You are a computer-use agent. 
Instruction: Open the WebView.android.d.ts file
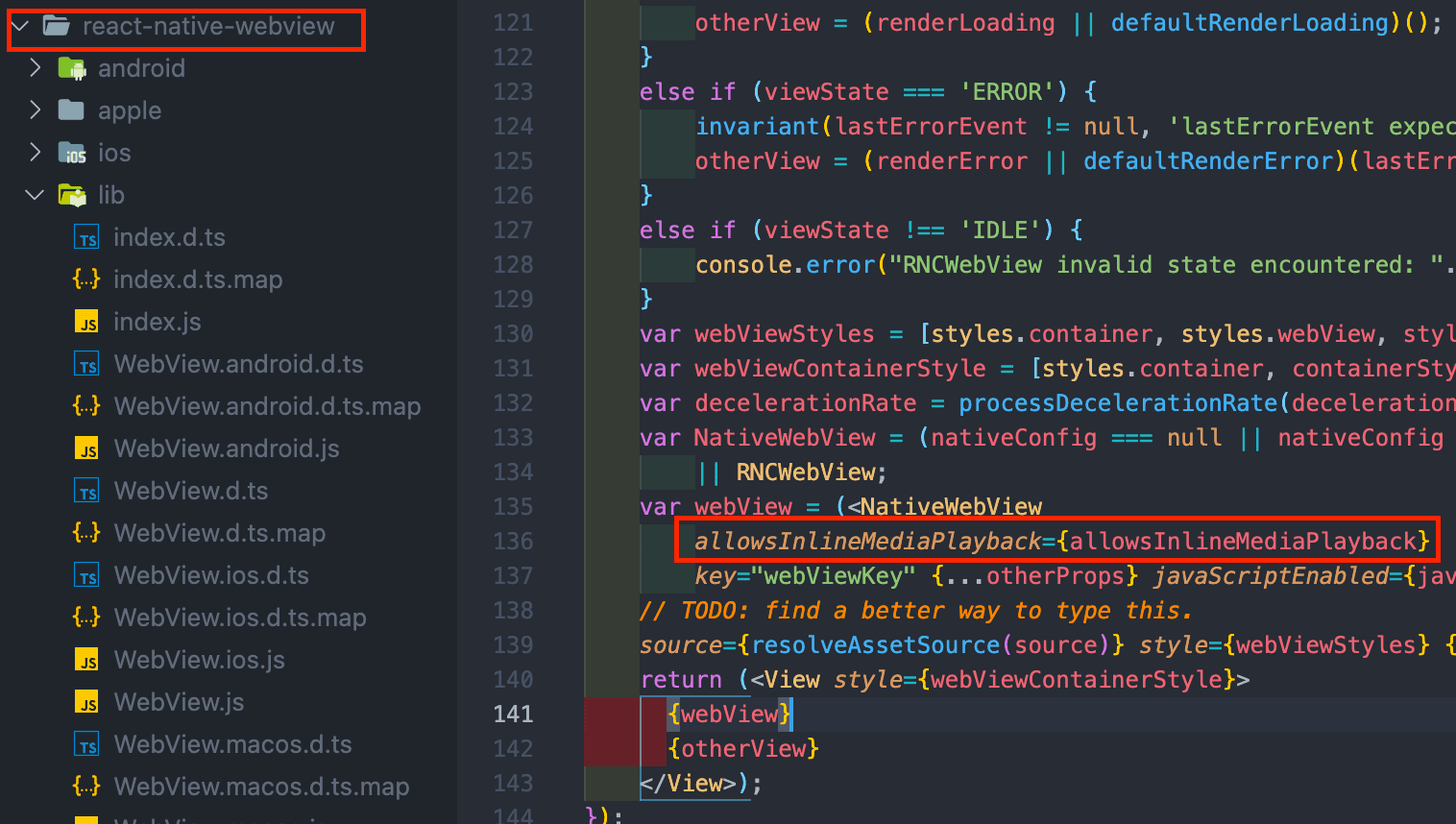coord(238,364)
